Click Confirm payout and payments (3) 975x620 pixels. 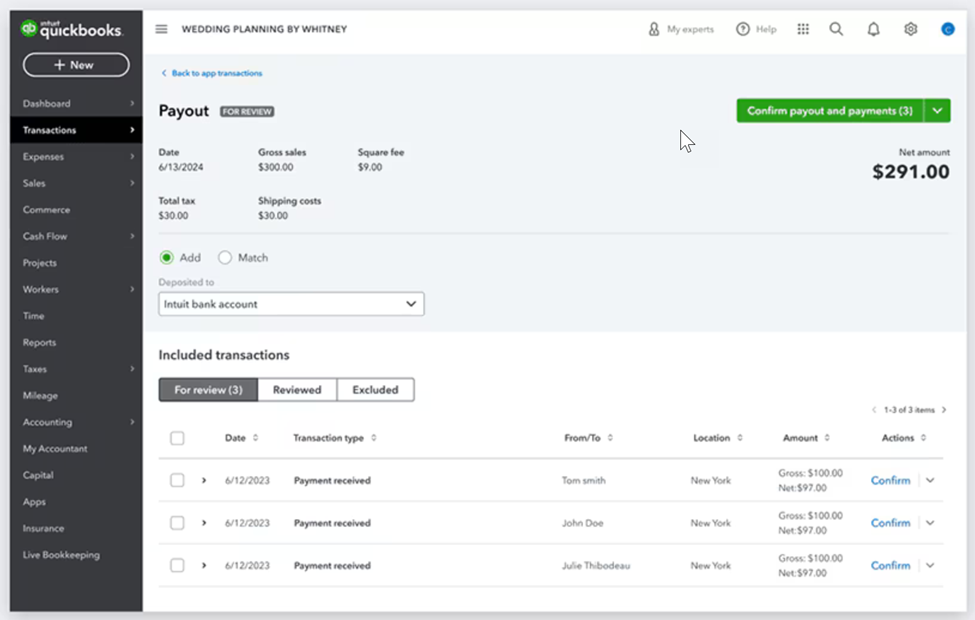point(830,111)
